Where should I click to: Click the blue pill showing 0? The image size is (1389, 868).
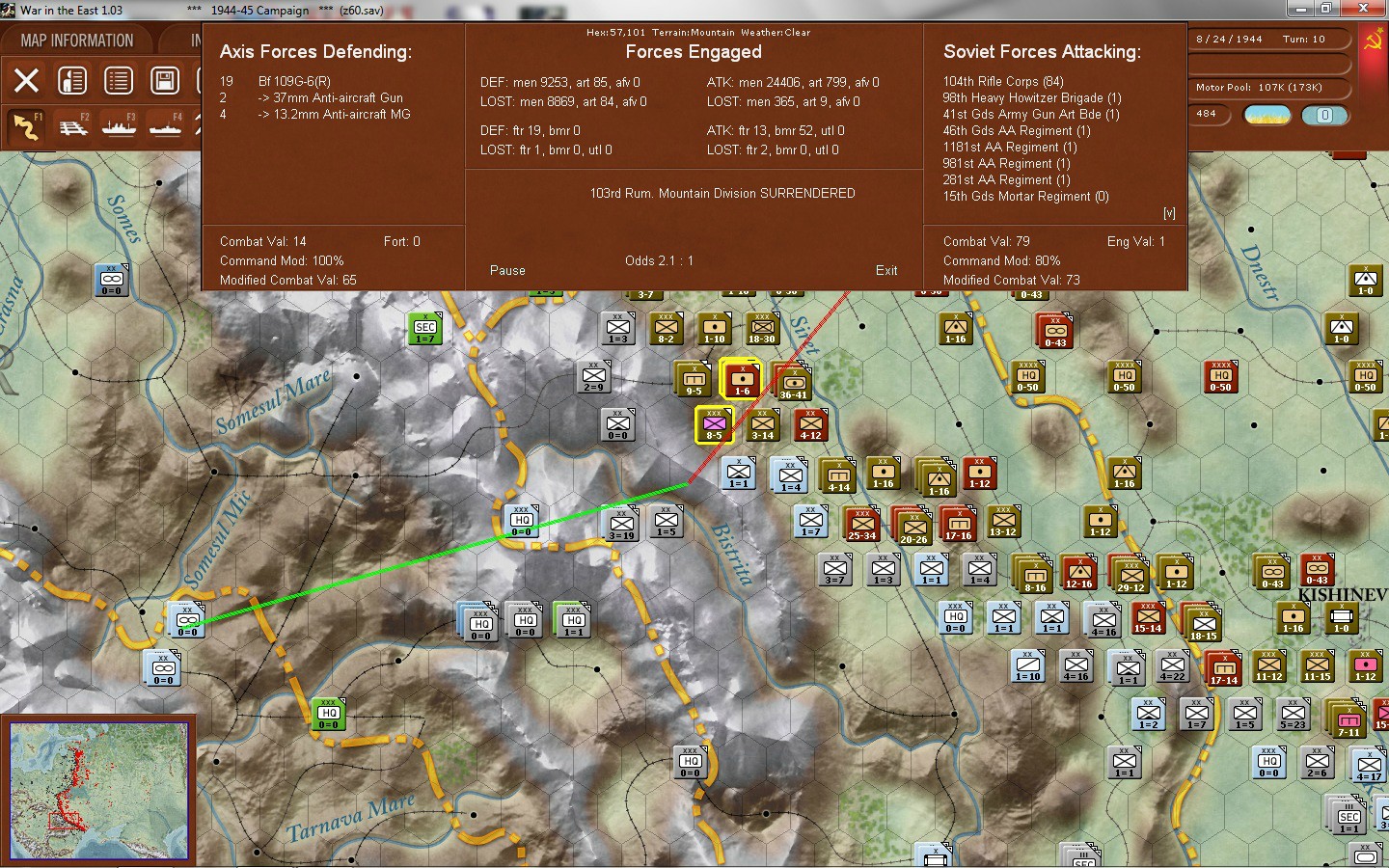[x=1324, y=115]
